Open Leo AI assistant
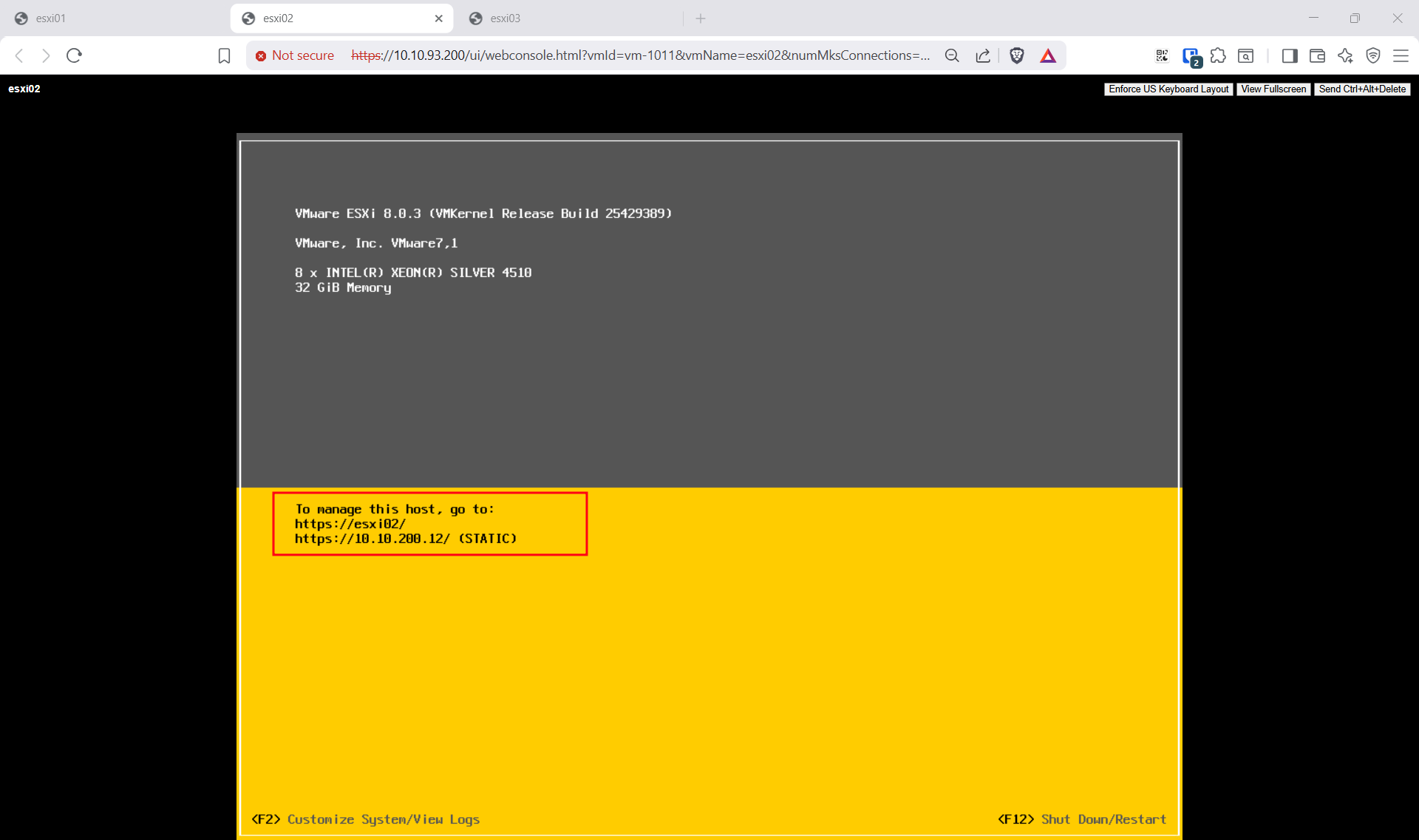Viewport: 1419px width, 840px height. (x=1345, y=55)
